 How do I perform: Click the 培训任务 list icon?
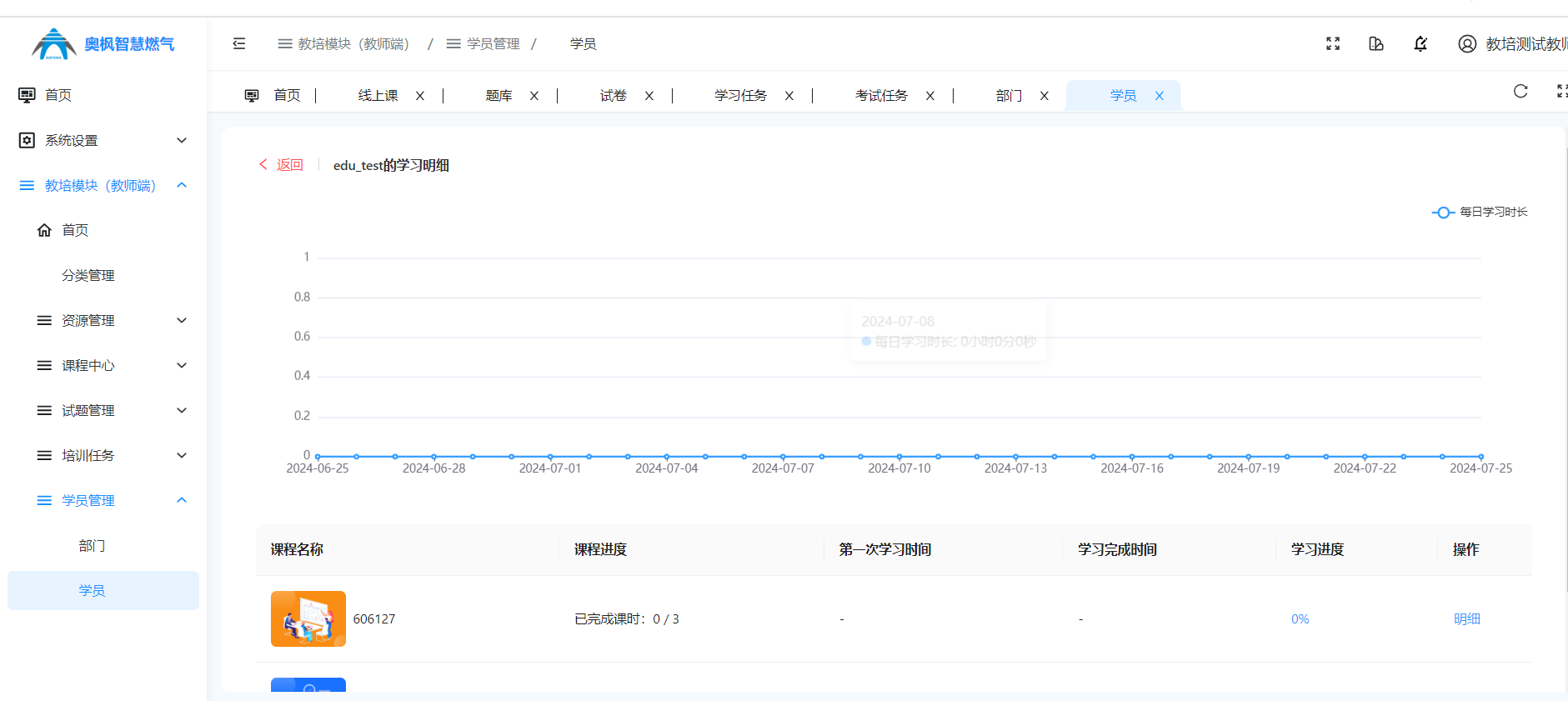click(x=44, y=455)
